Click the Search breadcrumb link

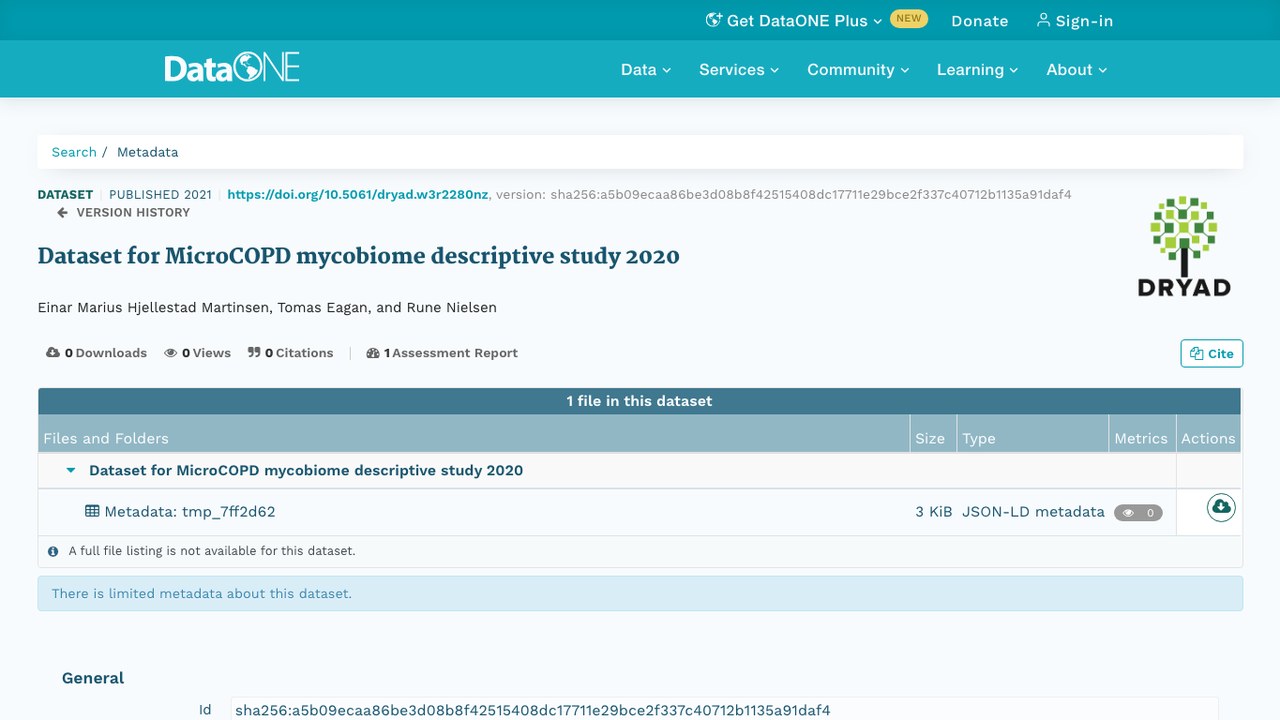pos(74,152)
